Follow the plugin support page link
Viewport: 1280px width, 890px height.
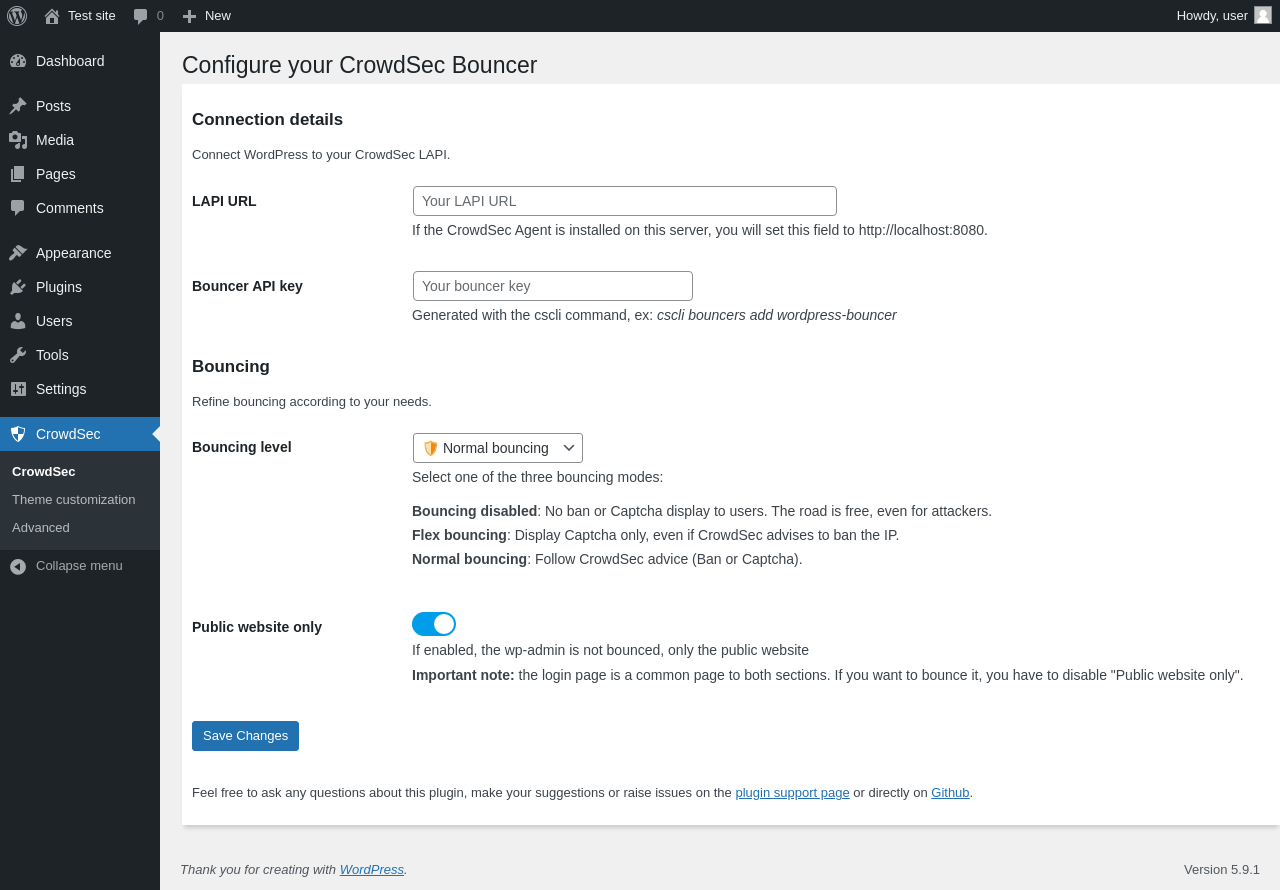792,793
